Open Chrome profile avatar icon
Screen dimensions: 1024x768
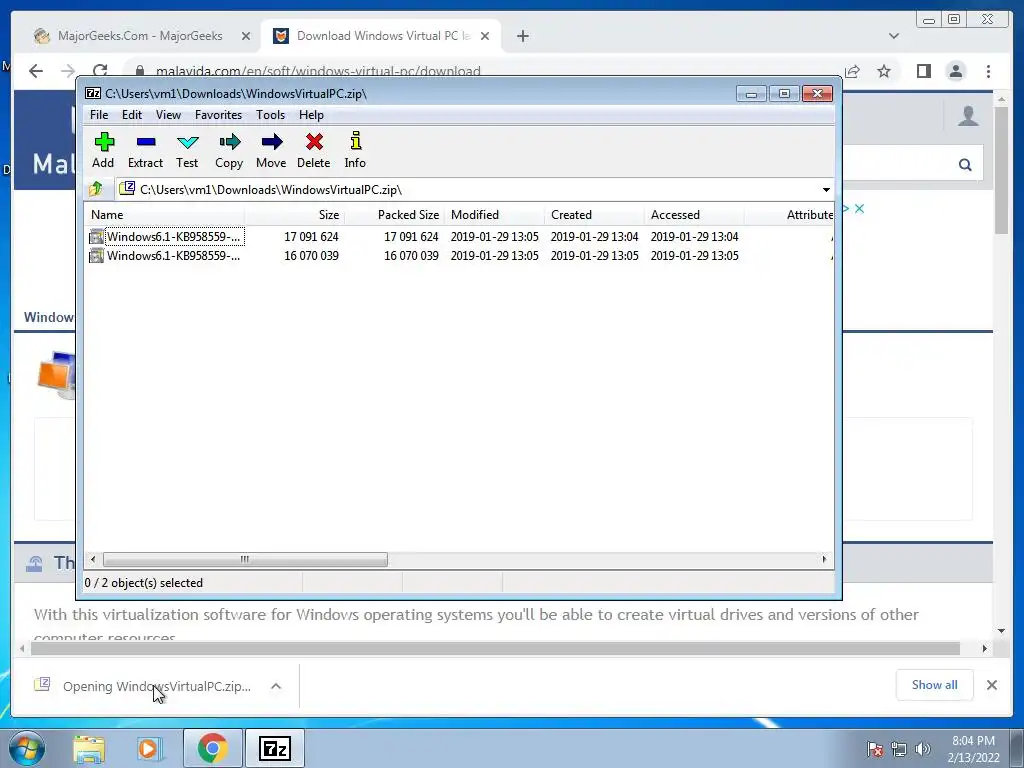(955, 71)
